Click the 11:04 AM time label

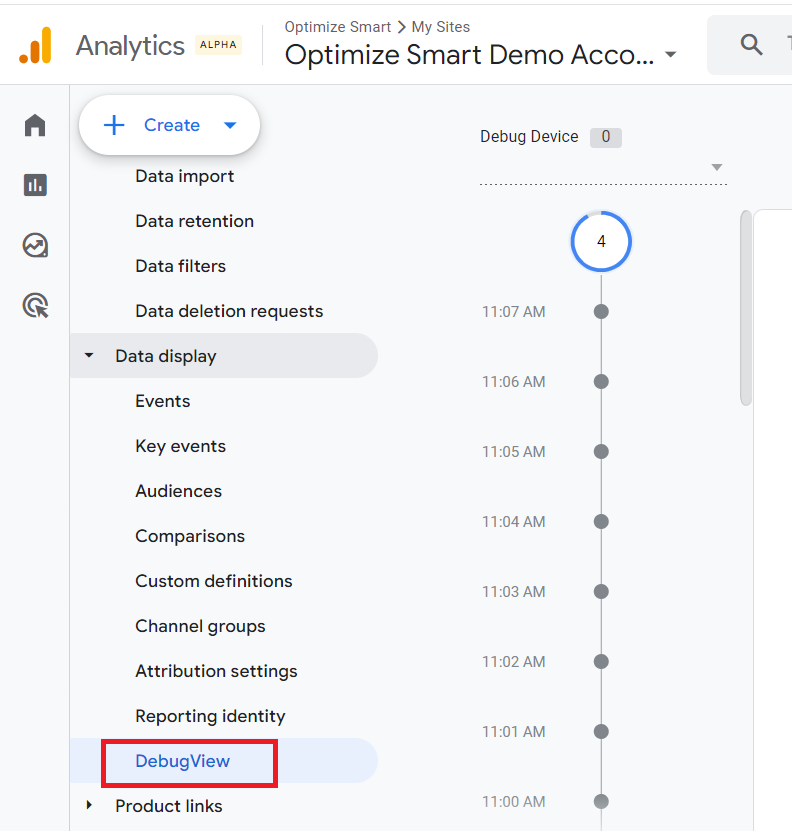pyautogui.click(x=514, y=521)
